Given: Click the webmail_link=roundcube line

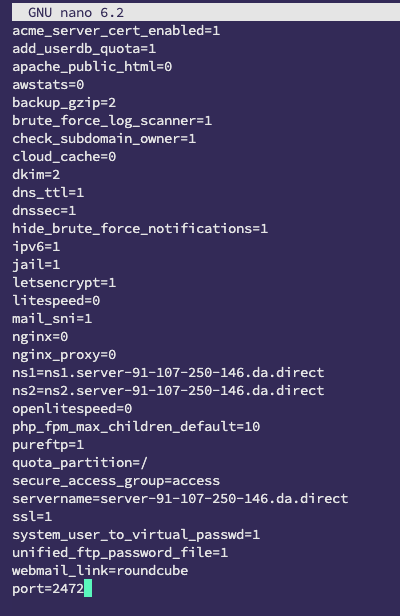Looking at the screenshot, I should point(100,570).
